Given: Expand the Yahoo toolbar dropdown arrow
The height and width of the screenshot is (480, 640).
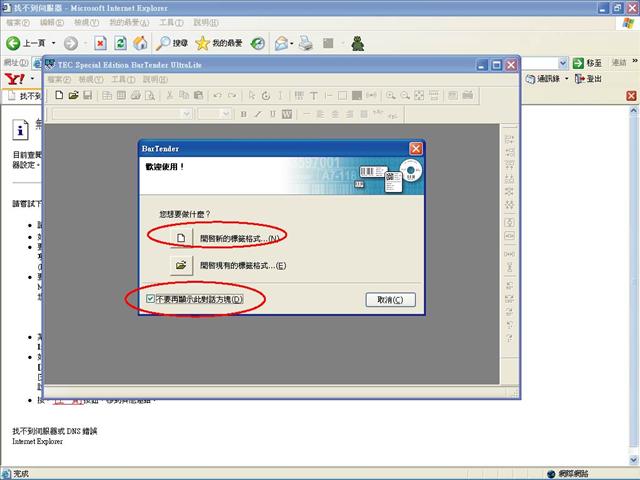Looking at the screenshot, I should (32, 78).
